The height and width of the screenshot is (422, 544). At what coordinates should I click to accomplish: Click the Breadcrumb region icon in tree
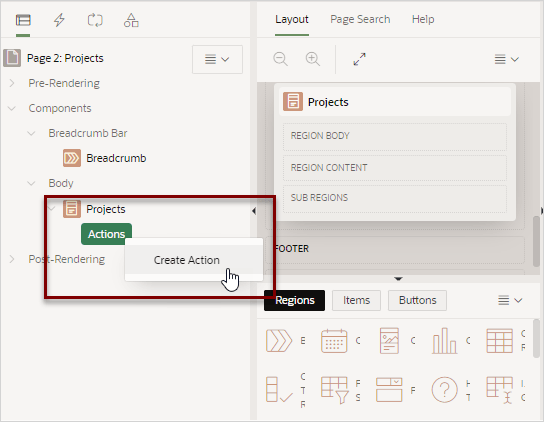point(72,158)
